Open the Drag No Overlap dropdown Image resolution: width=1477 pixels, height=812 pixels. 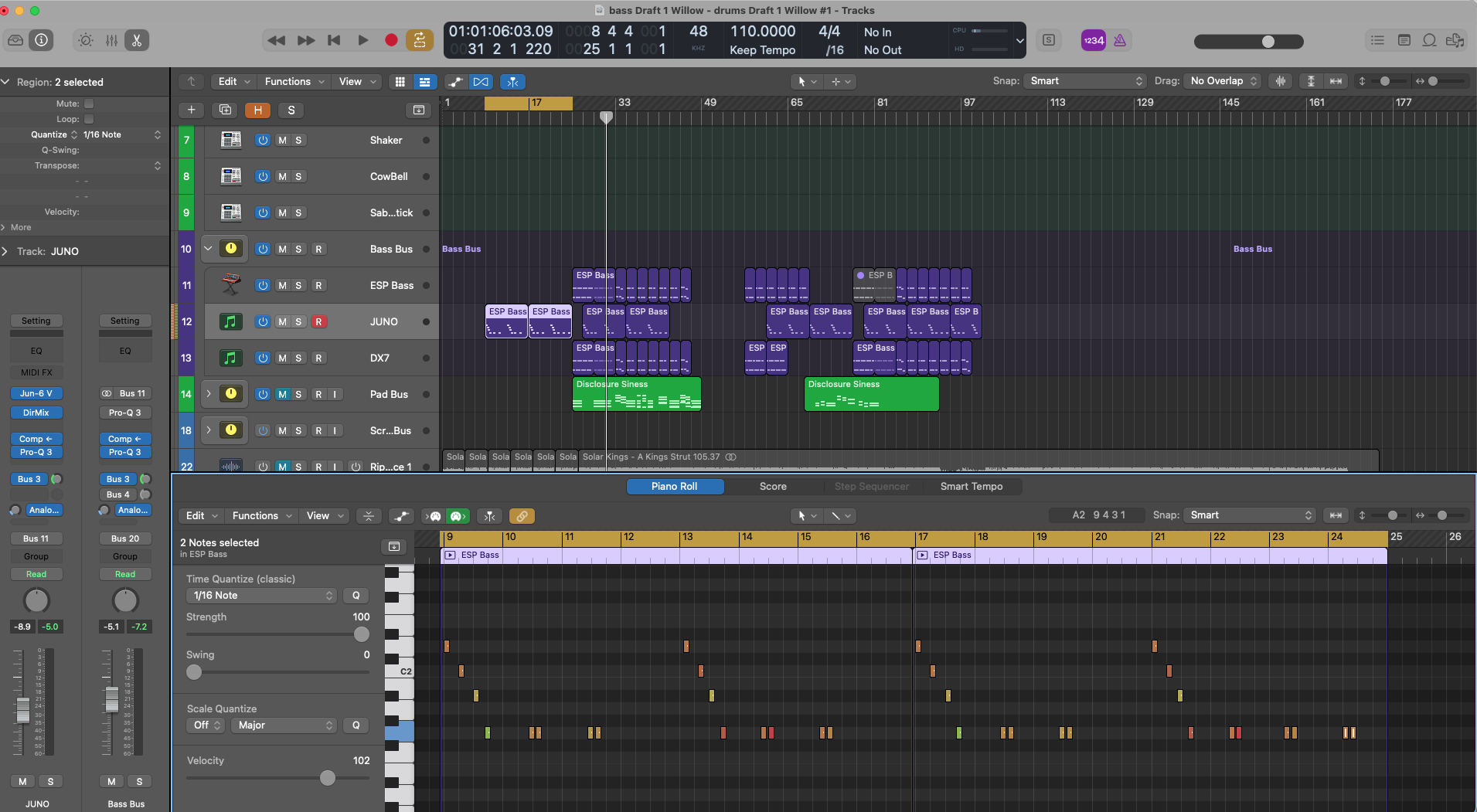1222,81
